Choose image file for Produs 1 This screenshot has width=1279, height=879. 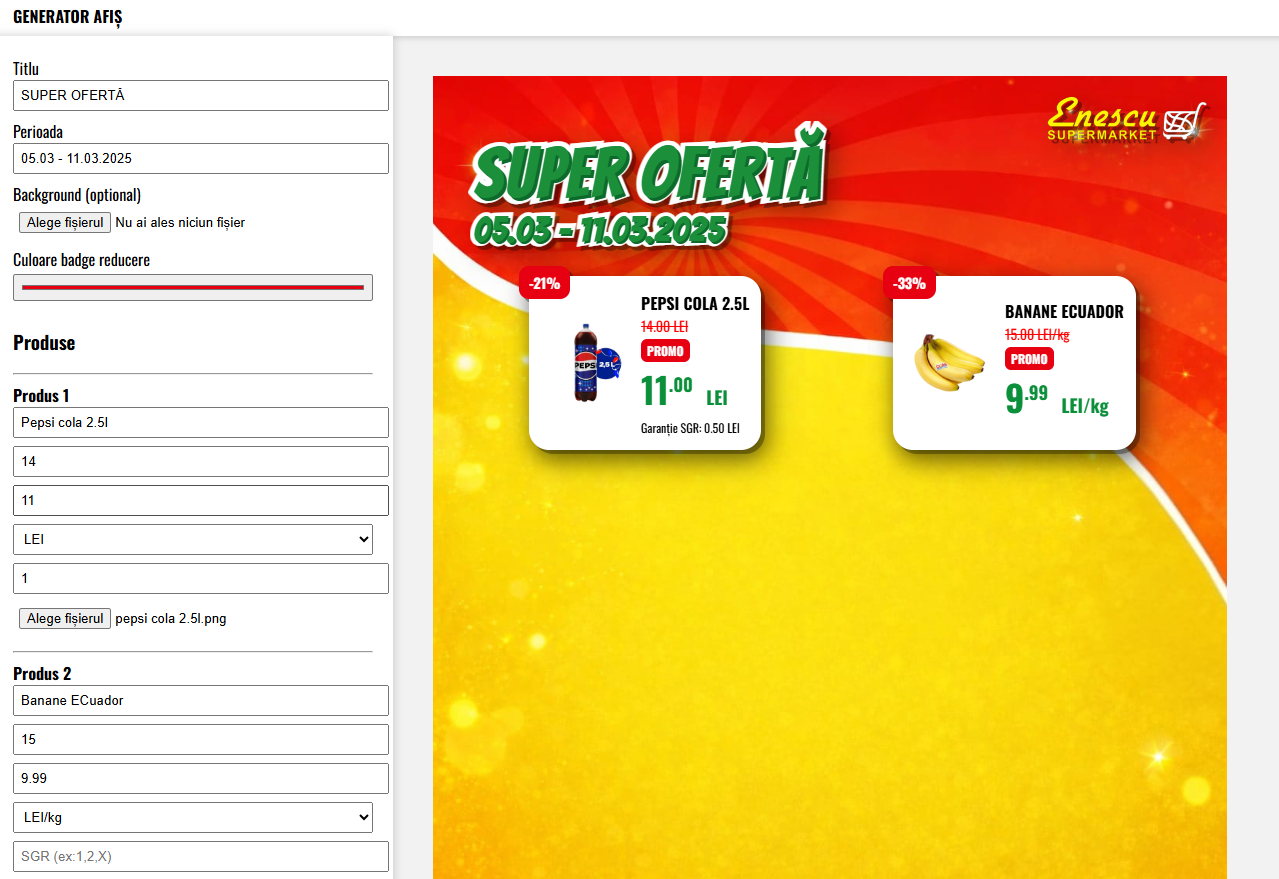pyautogui.click(x=65, y=619)
